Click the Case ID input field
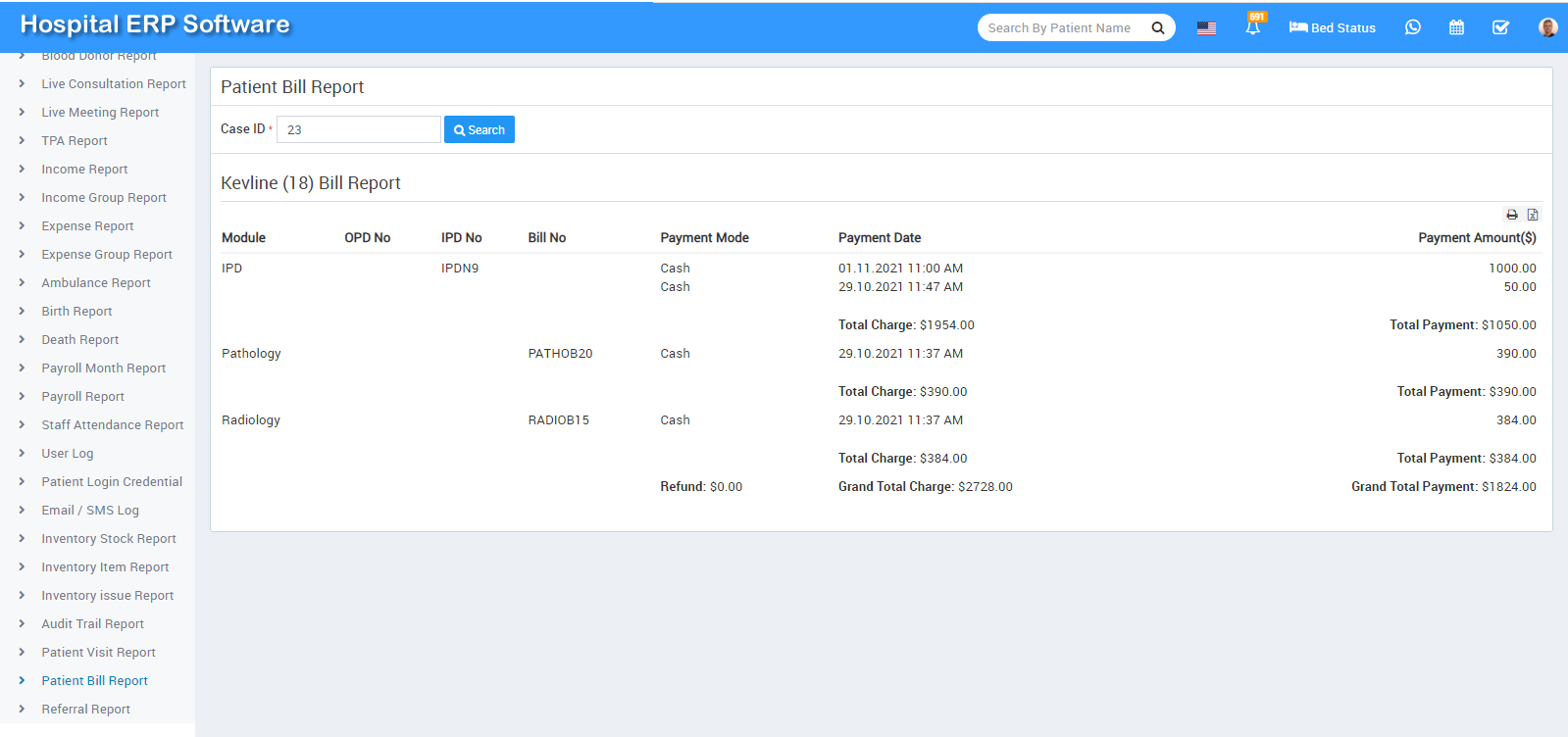 (x=358, y=129)
